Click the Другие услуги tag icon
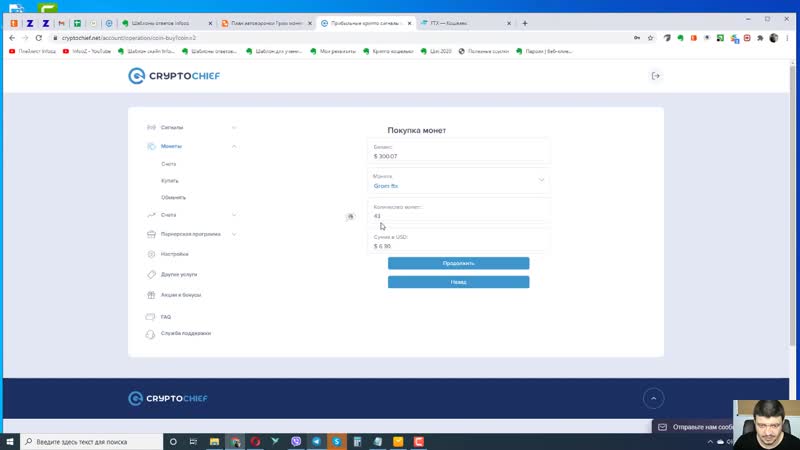800x450 pixels. tap(151, 274)
